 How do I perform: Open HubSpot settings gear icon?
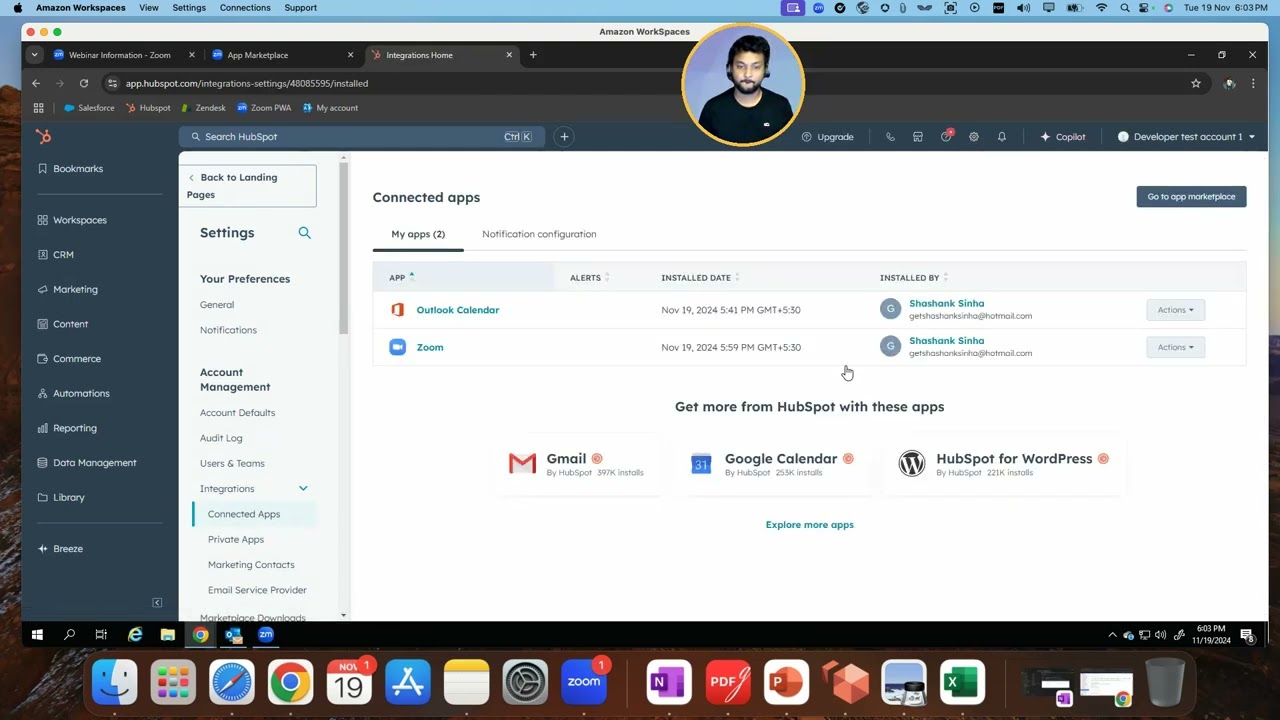(974, 137)
